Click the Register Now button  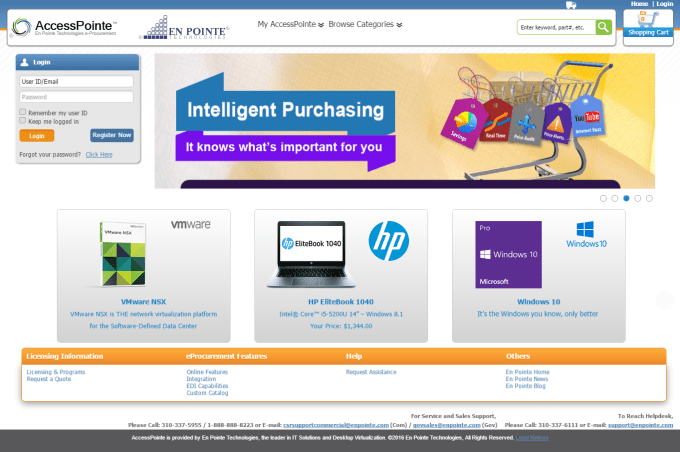[112, 135]
